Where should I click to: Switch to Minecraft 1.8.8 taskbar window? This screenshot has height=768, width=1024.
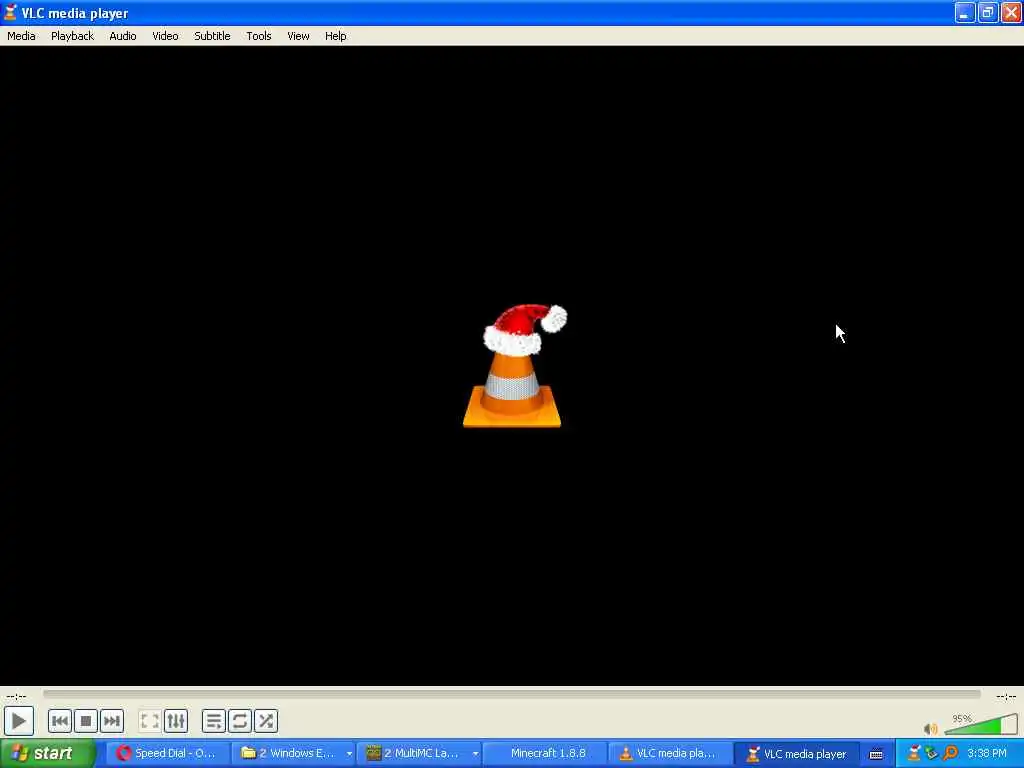pos(545,754)
